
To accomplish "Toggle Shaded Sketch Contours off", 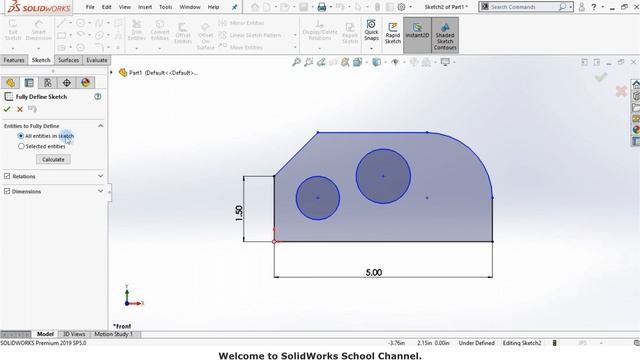I will (445, 35).
